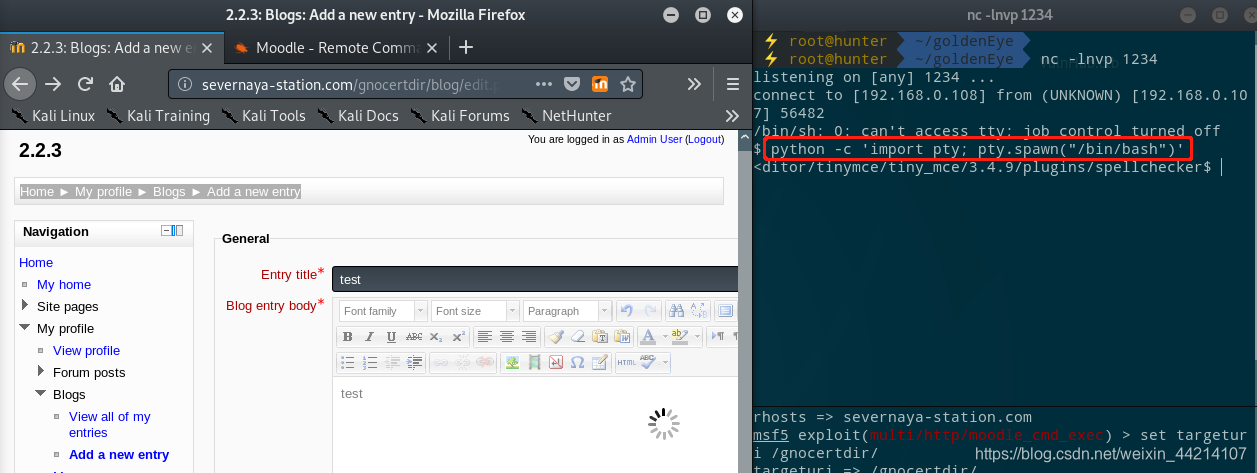Toggle fullscreen editor mode icon
The image size is (1257, 473).
[726, 311]
